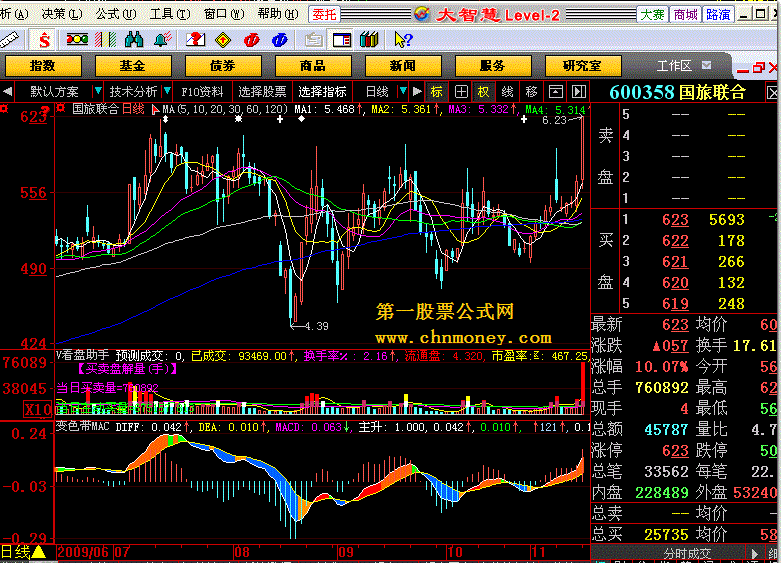This screenshot has height=563, width=784.
Task: Click the 基金 yellow button
Action: click(132, 66)
